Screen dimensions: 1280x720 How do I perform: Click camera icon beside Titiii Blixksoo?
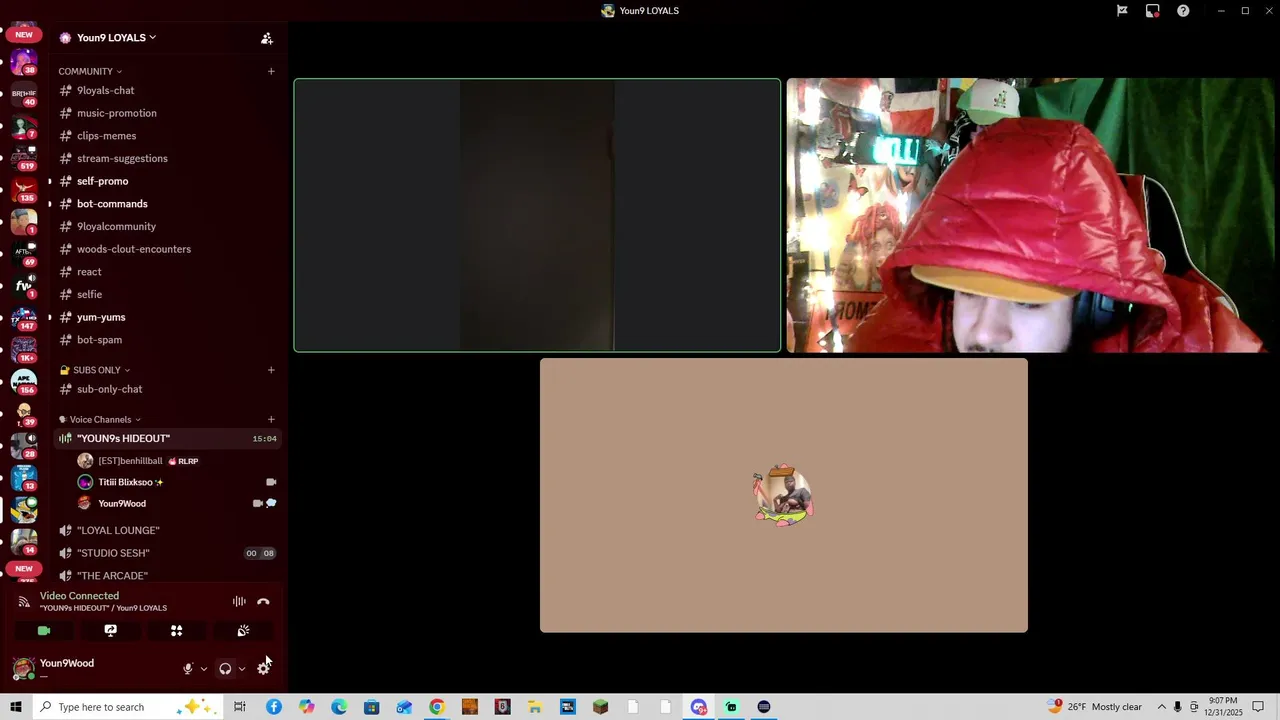271,482
